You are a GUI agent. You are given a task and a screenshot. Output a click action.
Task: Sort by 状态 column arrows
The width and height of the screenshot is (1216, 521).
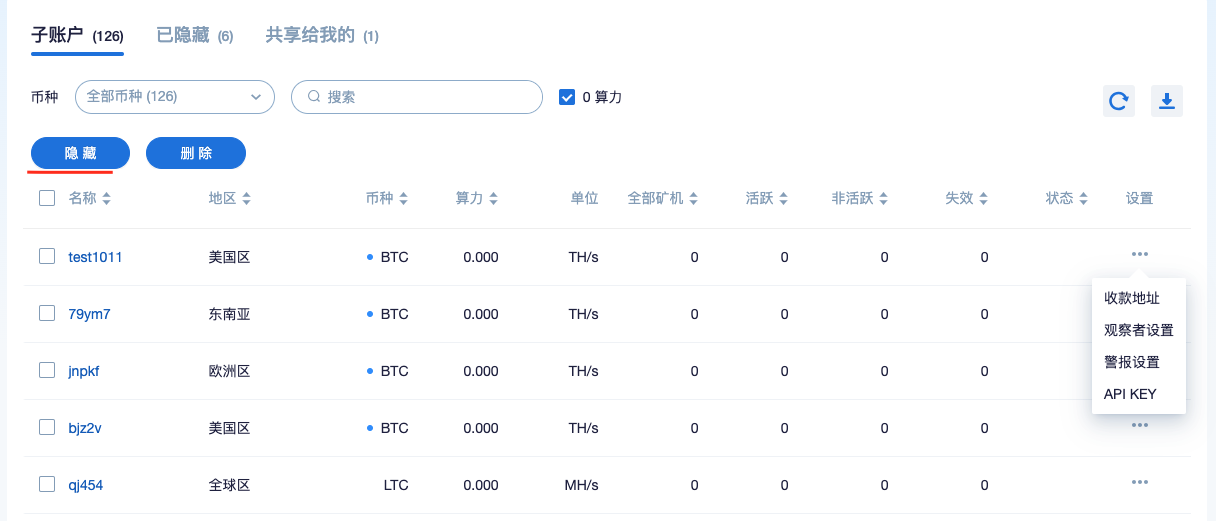(x=1083, y=199)
